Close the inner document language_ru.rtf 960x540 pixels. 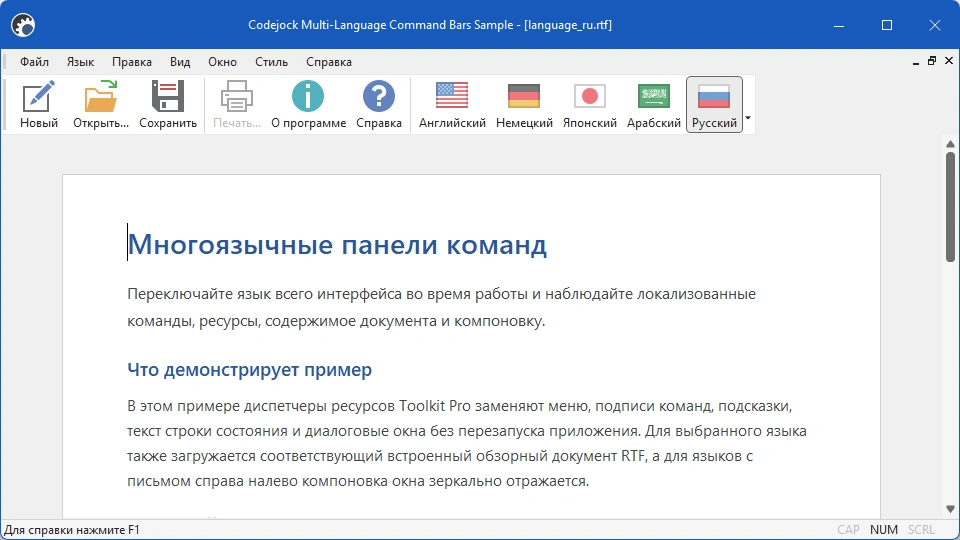coord(949,61)
